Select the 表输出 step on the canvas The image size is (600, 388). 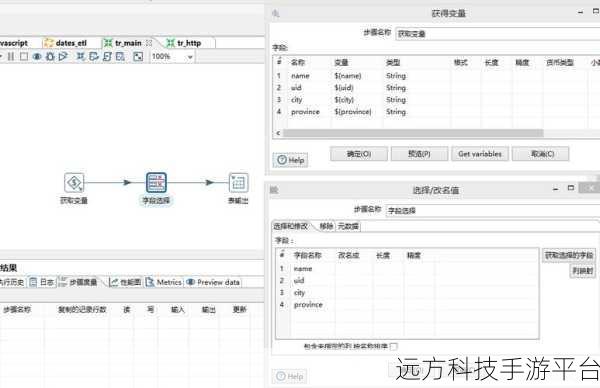238,183
